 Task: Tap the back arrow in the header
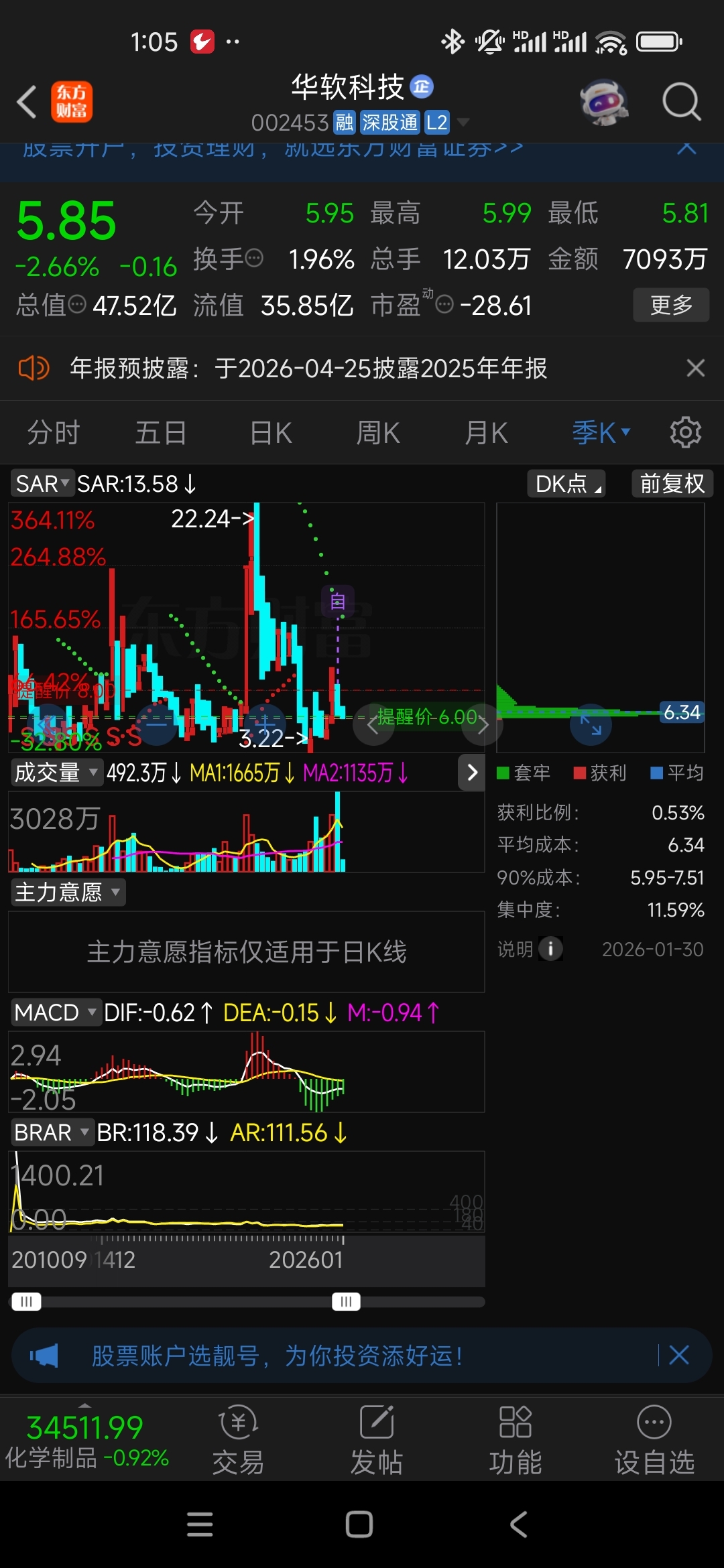[x=27, y=102]
